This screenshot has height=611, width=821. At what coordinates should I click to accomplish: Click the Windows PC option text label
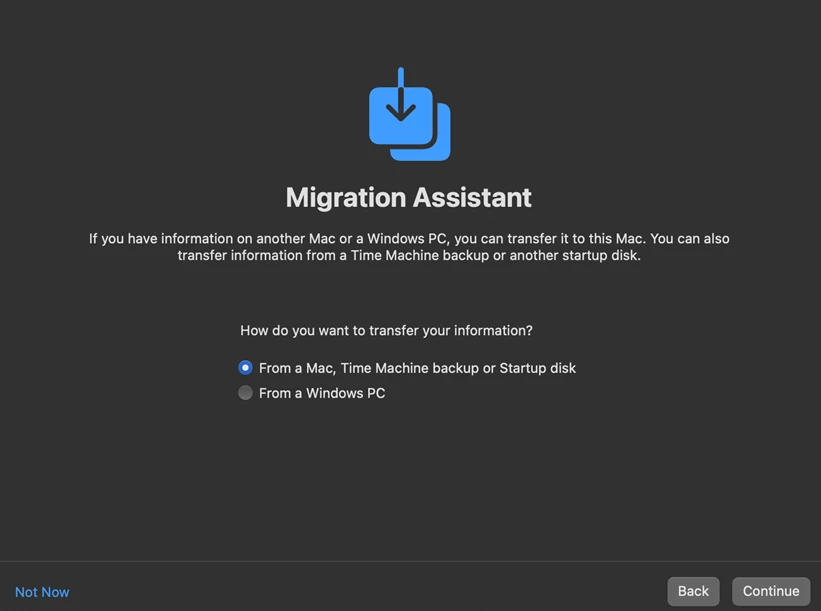(x=322, y=393)
